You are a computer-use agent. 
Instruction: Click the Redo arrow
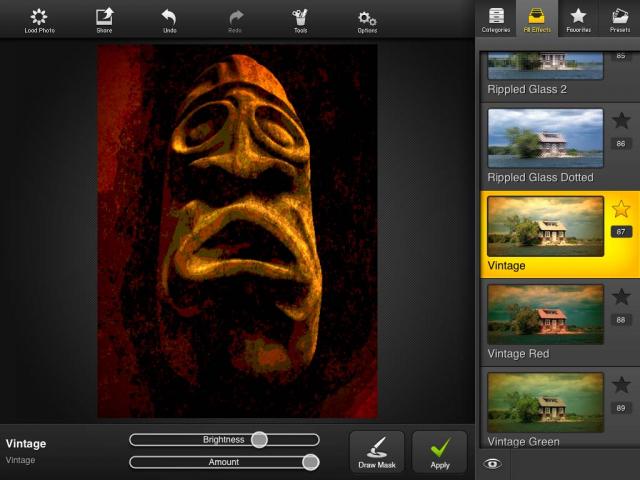point(236,19)
